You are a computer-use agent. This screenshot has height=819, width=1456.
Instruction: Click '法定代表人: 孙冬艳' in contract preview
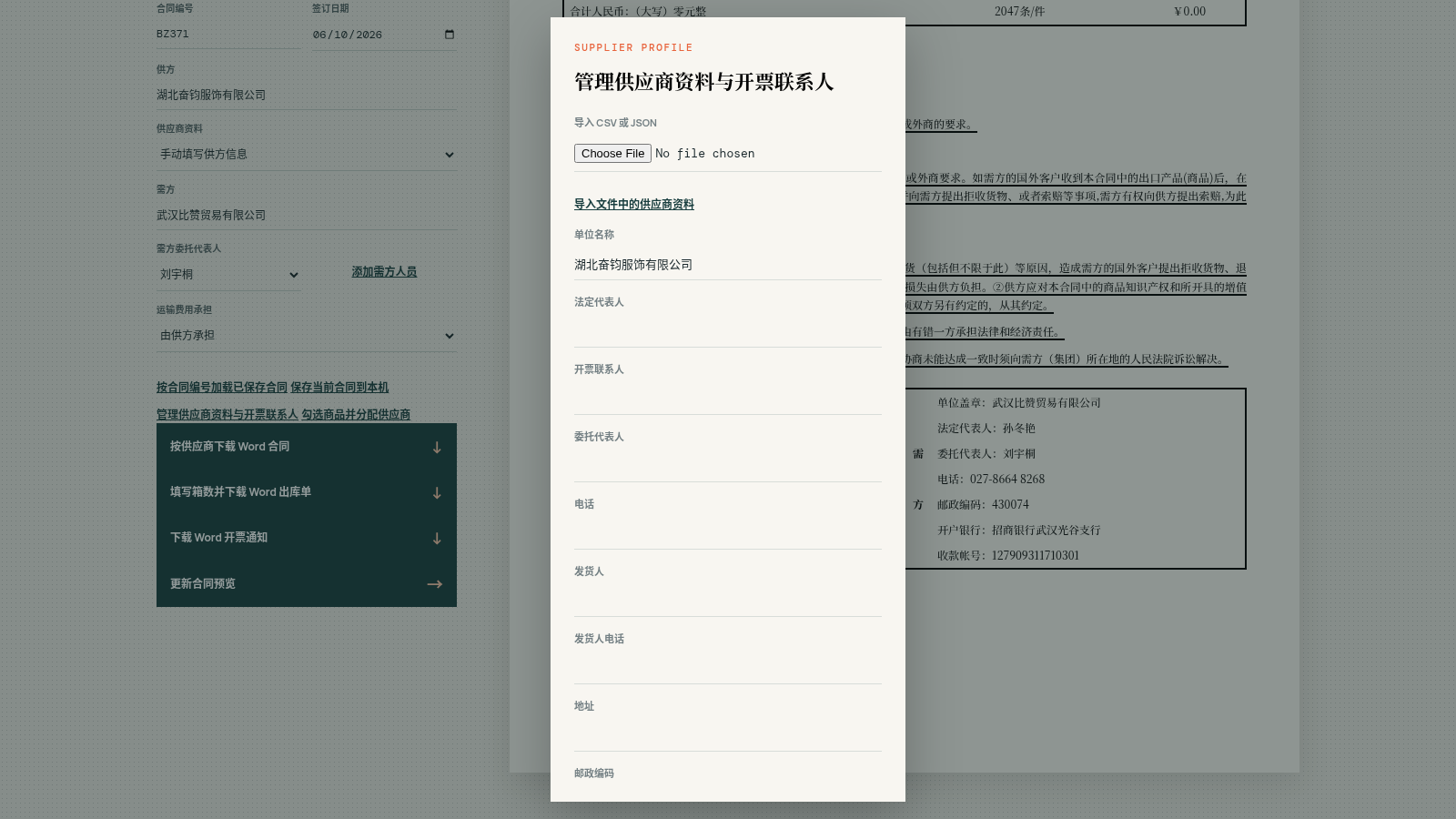click(986, 429)
